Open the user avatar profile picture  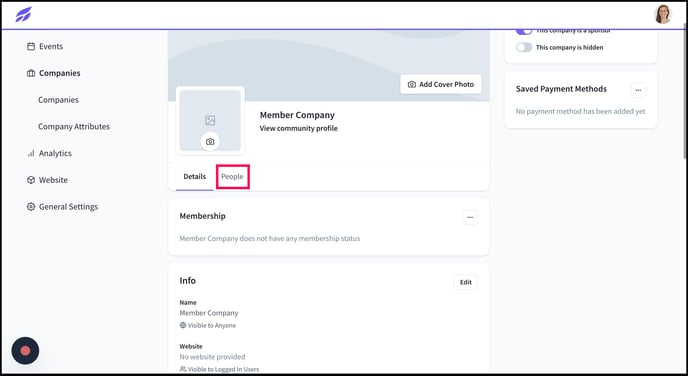[x=663, y=14]
